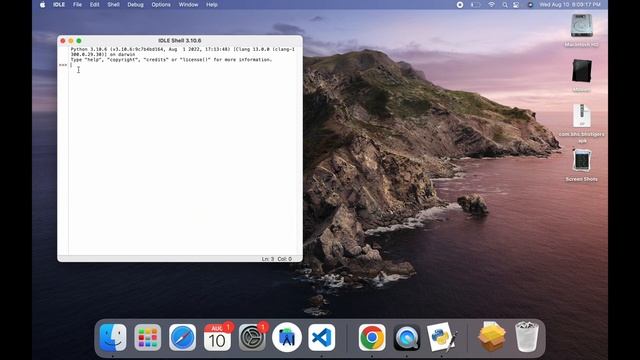
Task: Open the IDLE application menu
Action: pos(59,4)
